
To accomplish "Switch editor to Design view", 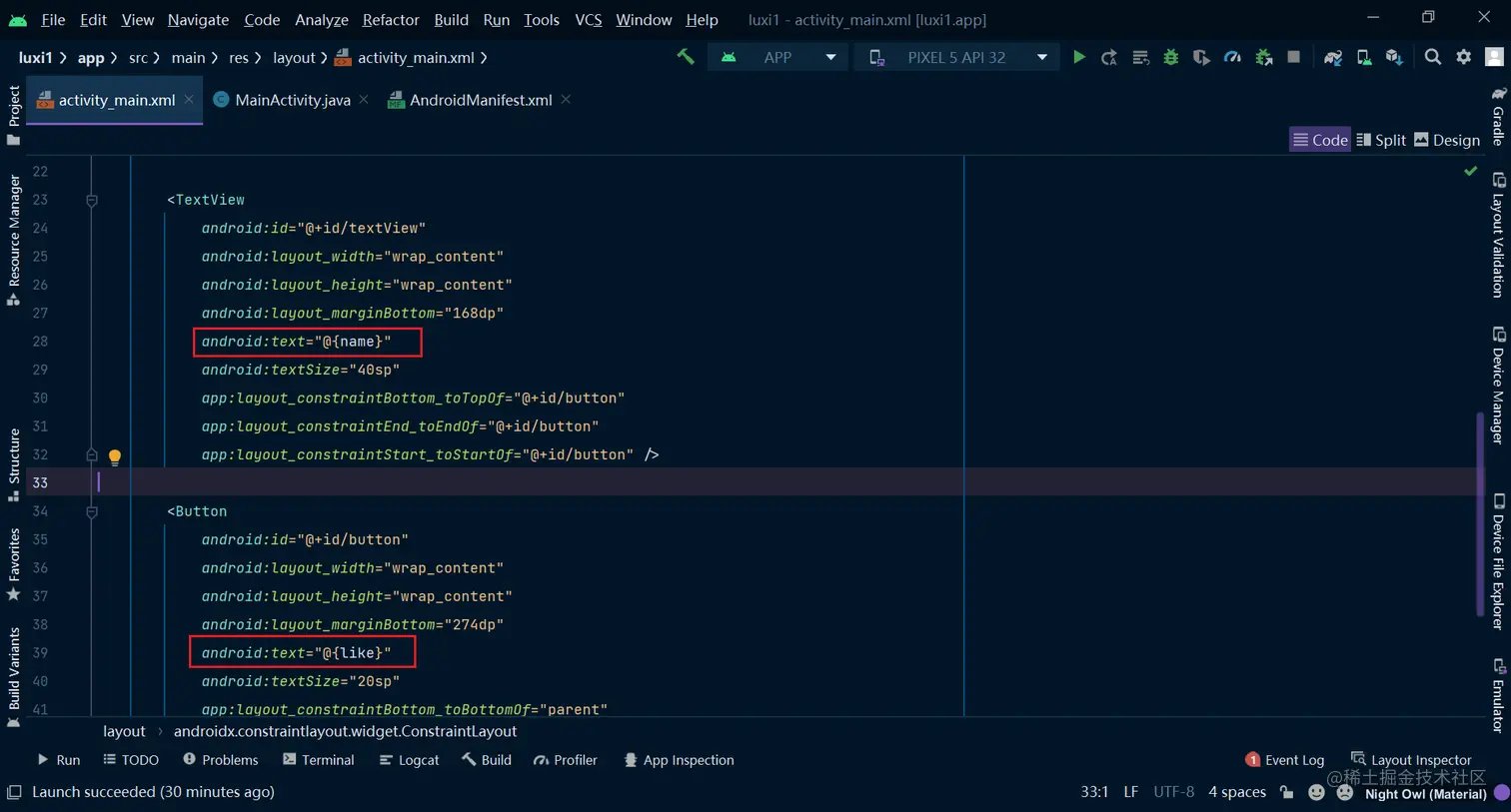I will coord(1447,140).
